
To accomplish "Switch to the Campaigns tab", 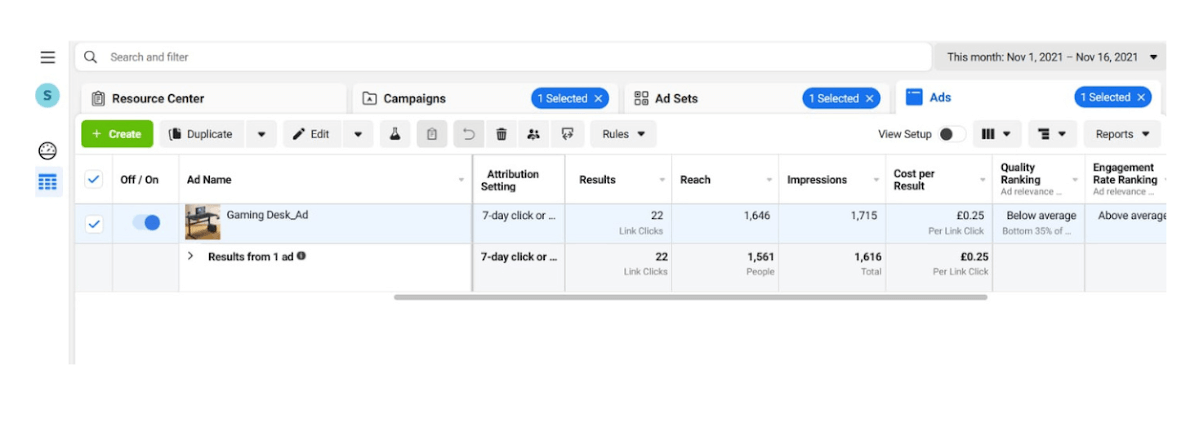I will click(x=415, y=98).
